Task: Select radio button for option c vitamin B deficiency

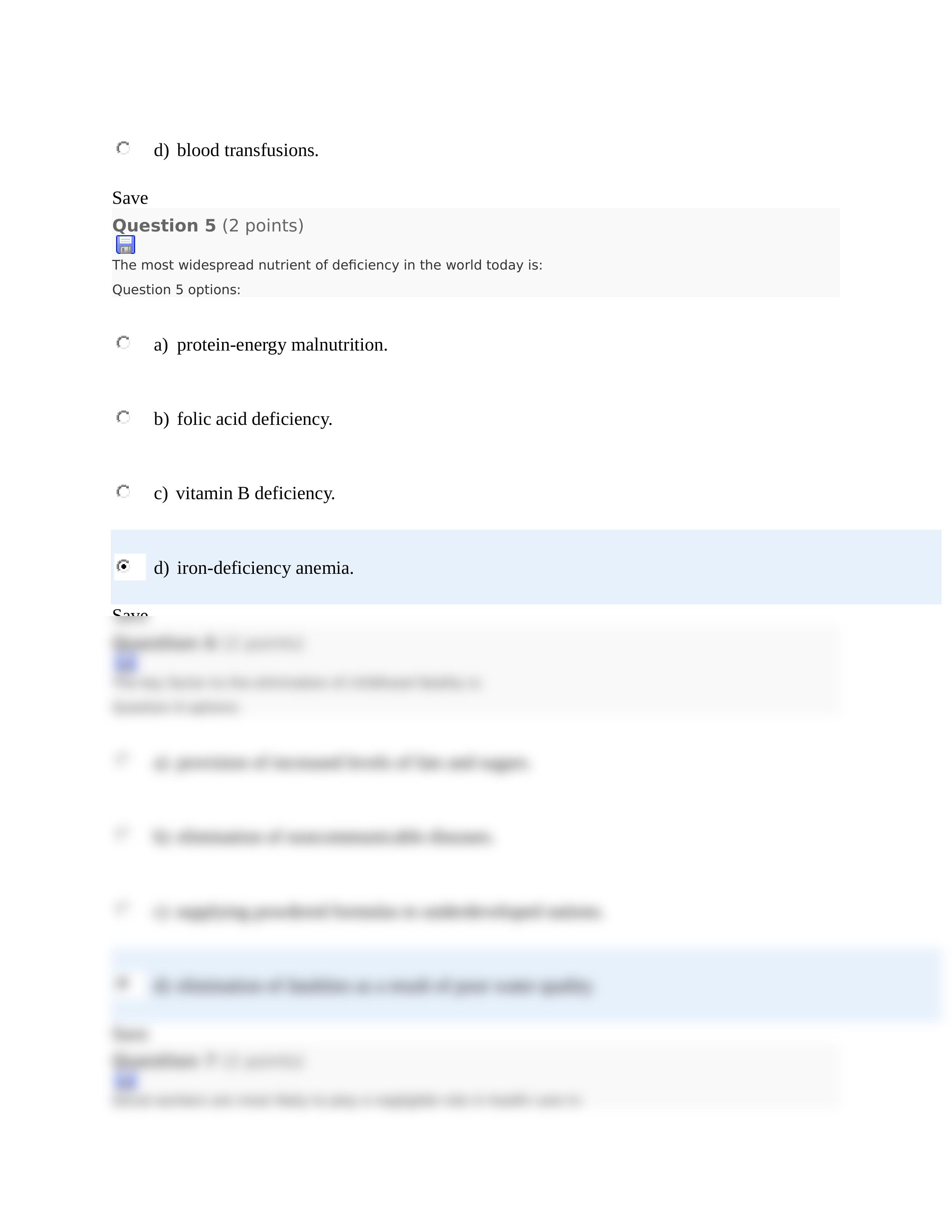Action: 124,491
